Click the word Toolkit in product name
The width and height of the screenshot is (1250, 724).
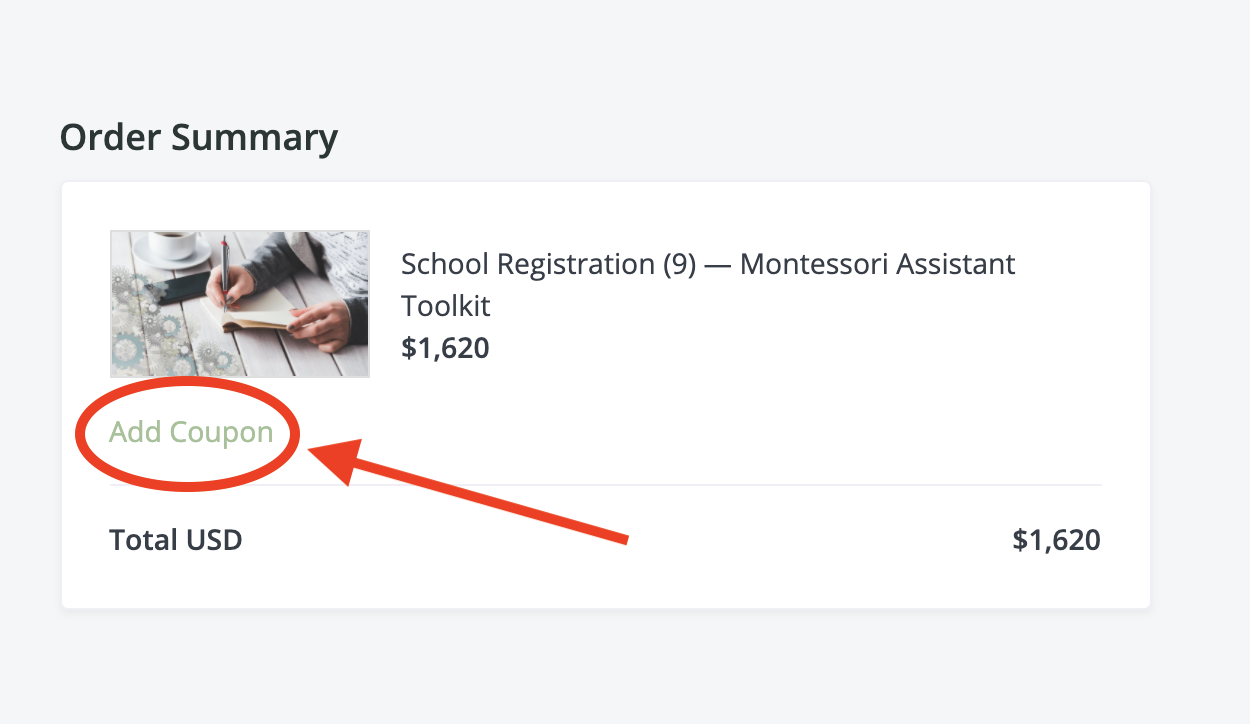(x=446, y=305)
